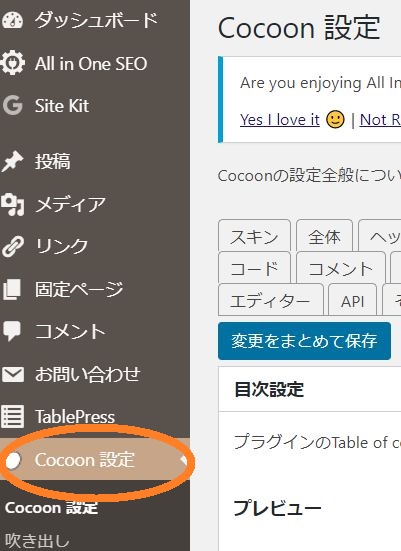Click the 固定ページ pages icon
This screenshot has height=551, width=401.
tap(13, 289)
